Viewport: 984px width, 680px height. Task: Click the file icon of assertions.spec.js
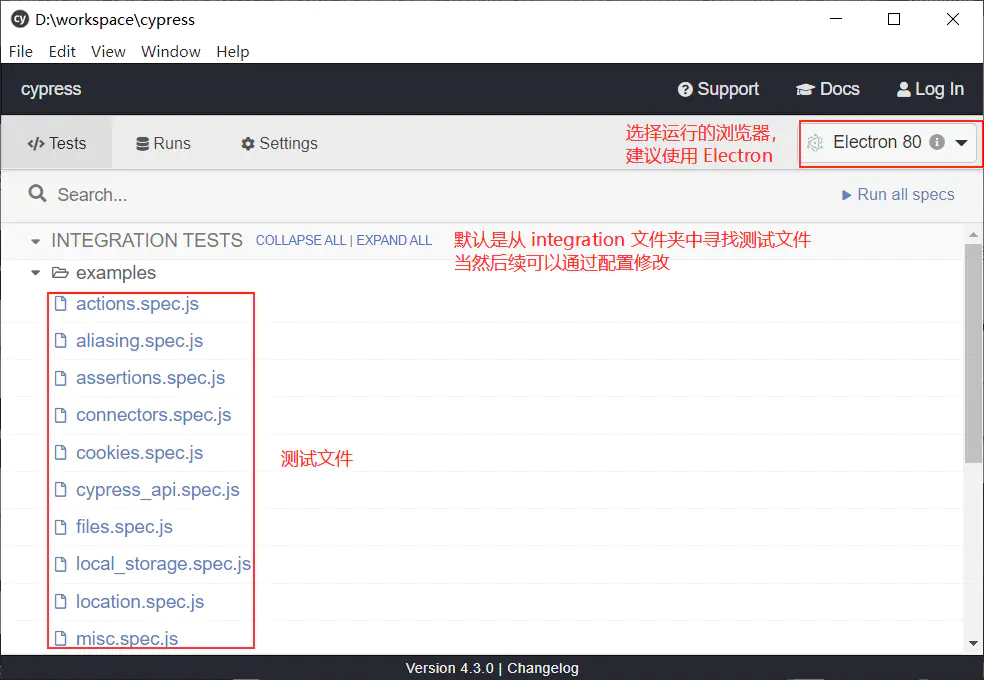(61, 378)
